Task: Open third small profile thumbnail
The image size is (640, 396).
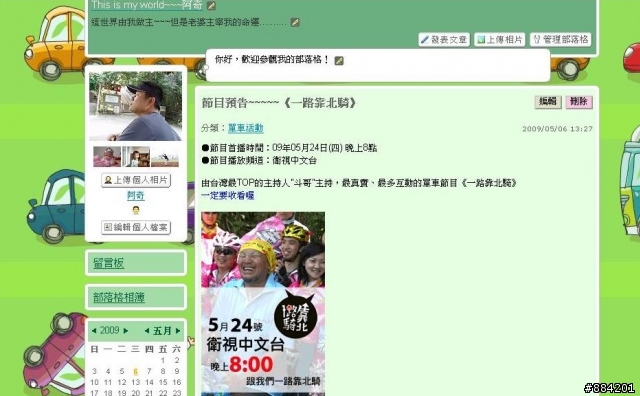Action: pos(165,157)
